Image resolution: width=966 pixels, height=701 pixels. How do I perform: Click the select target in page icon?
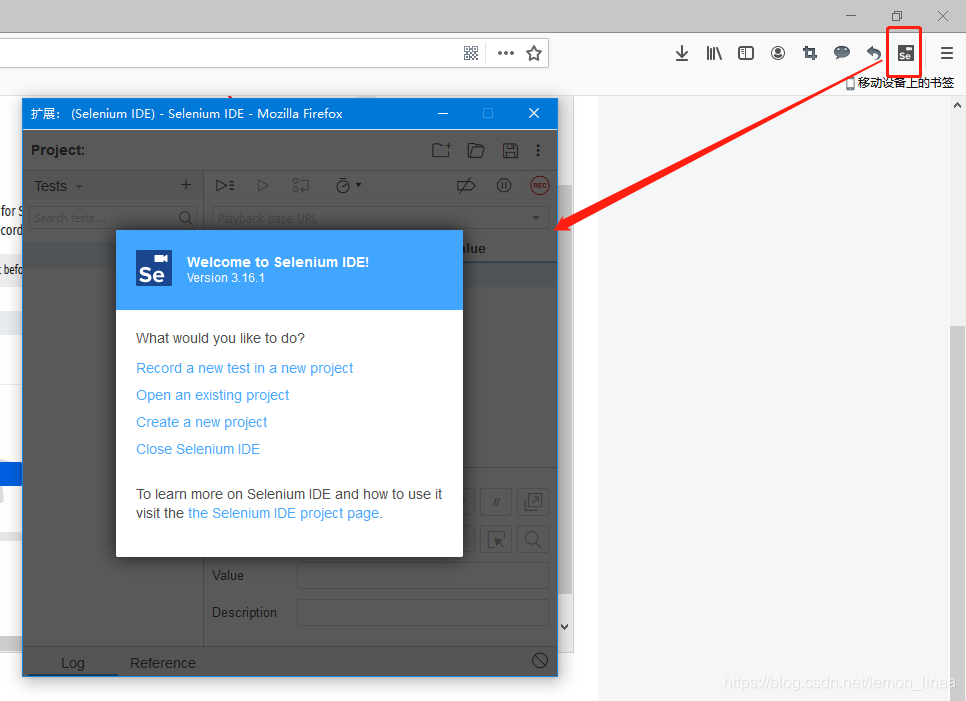[x=496, y=540]
